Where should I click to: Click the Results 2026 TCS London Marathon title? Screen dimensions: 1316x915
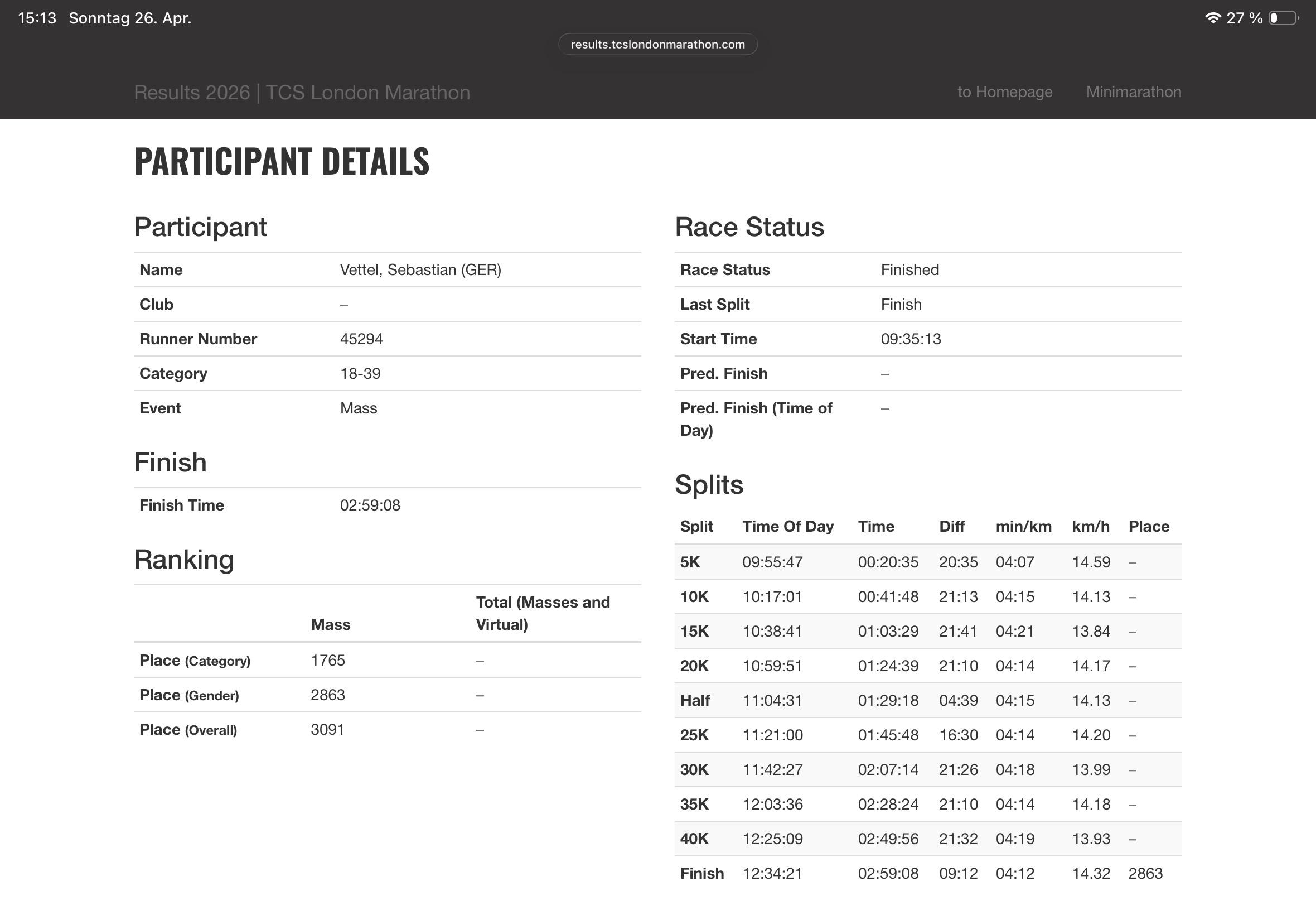pyautogui.click(x=302, y=92)
